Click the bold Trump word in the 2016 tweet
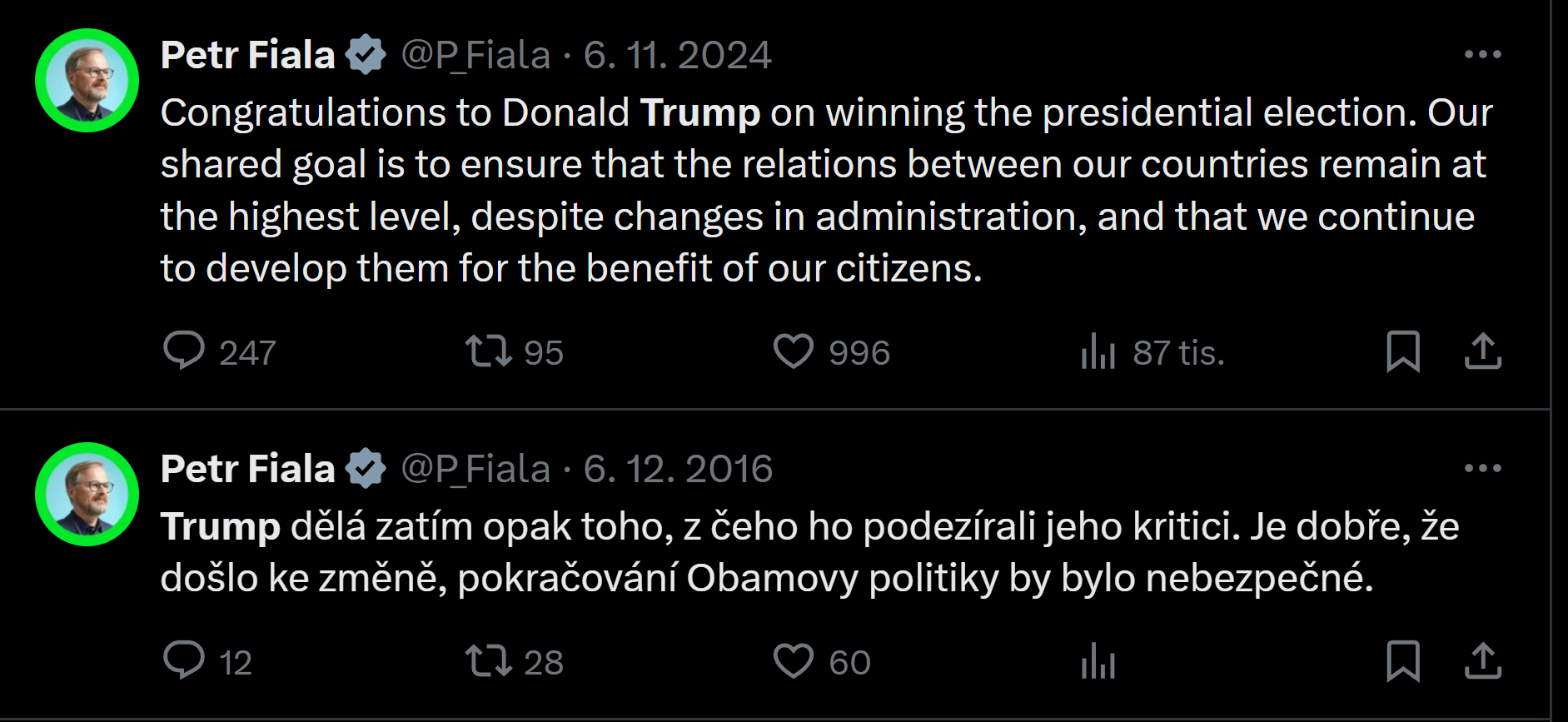Viewport: 1568px width, 722px height. [x=221, y=527]
